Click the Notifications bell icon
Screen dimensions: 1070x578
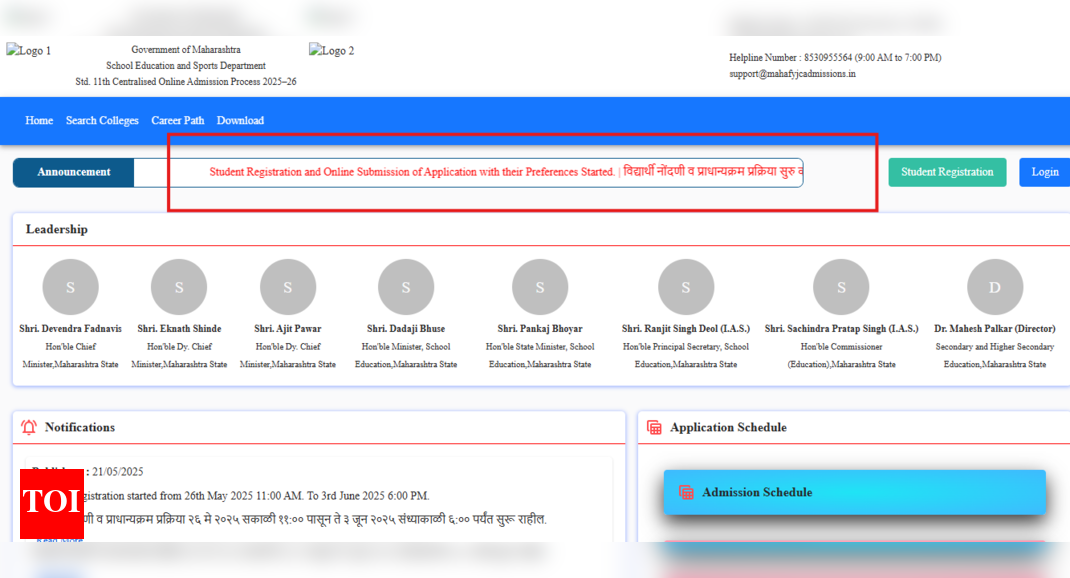point(29,427)
